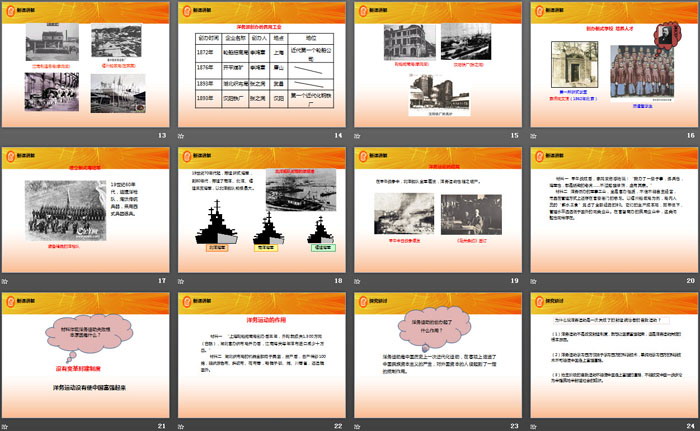Select slide 19 with the burning ship photo
700x431 pixels.
438,210
